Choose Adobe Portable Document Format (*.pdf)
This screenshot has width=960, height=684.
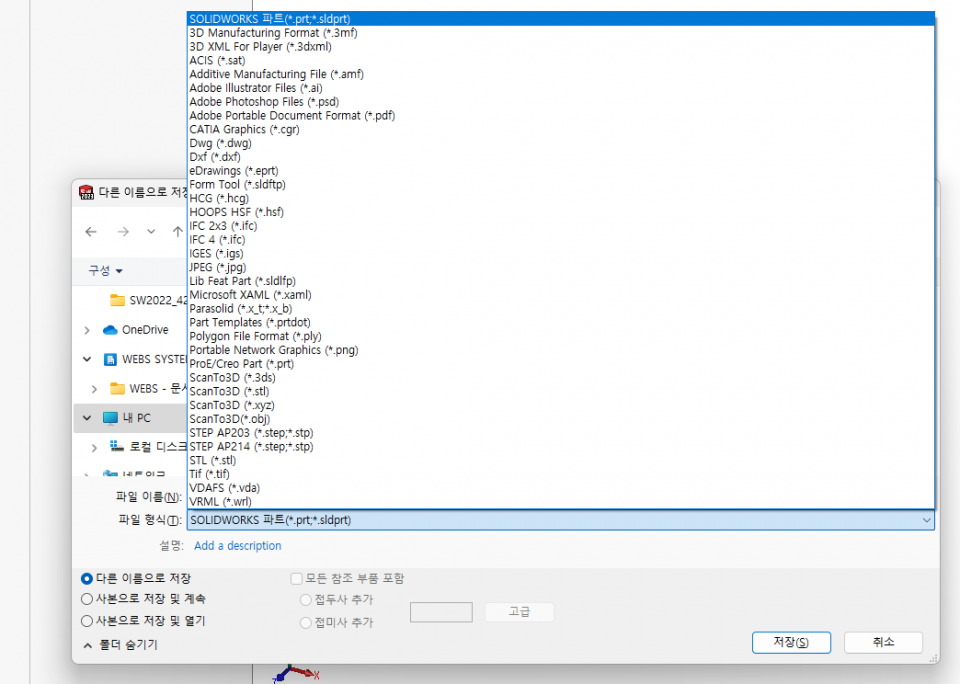pyautogui.click(x=561, y=116)
